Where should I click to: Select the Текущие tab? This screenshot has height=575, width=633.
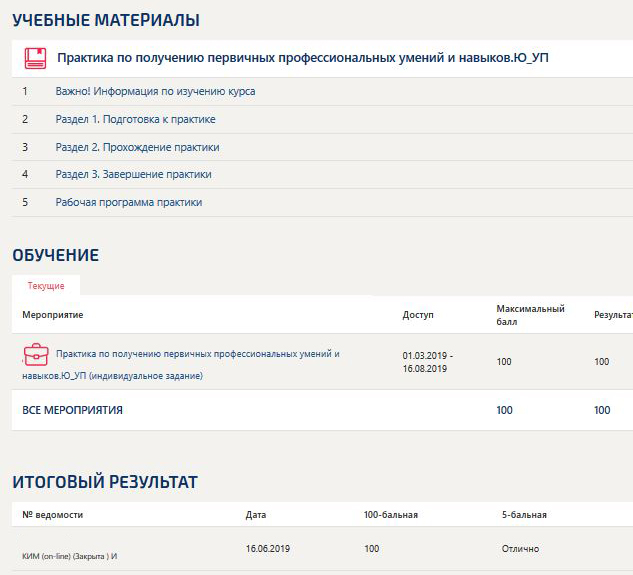pos(46,286)
